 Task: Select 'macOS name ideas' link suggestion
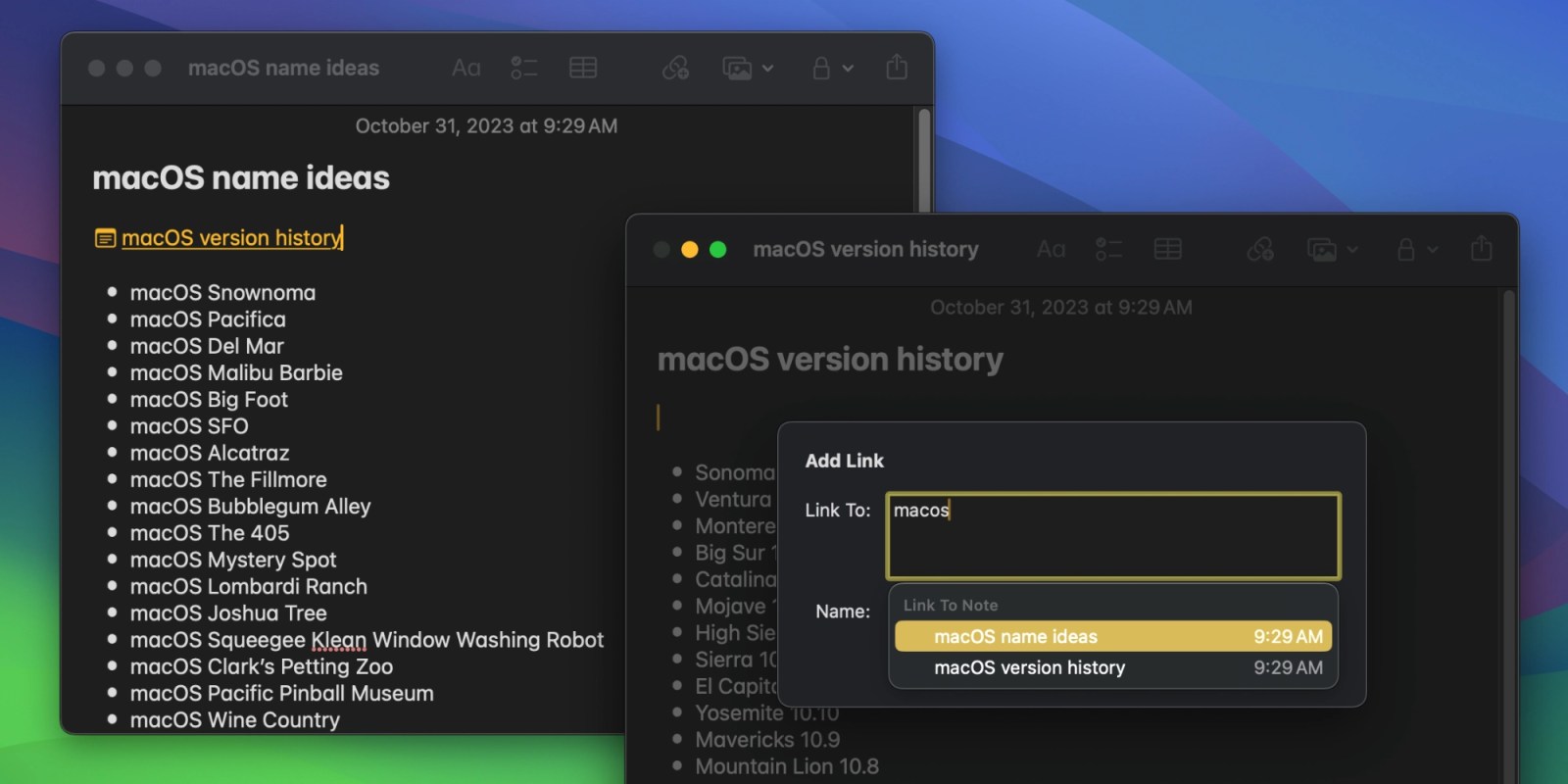click(1112, 637)
